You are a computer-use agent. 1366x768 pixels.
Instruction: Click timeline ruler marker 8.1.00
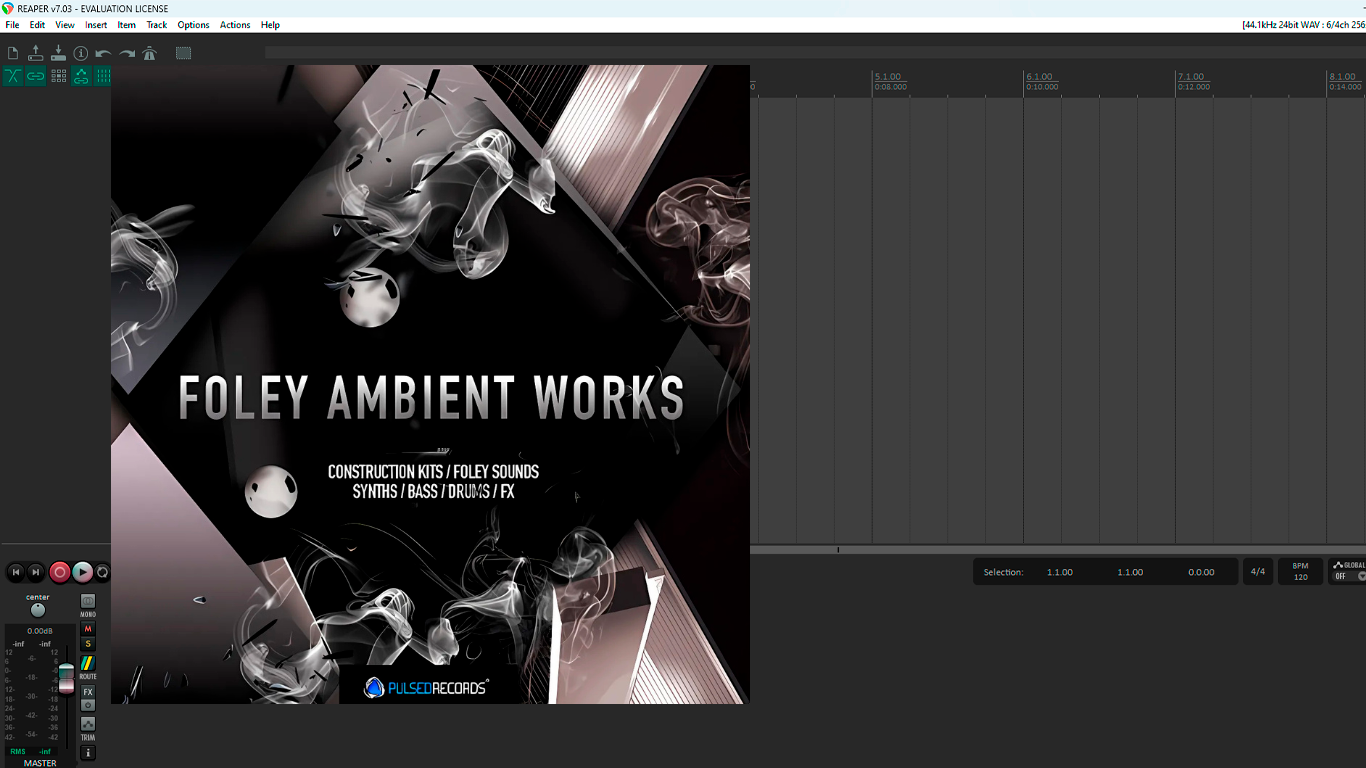click(1342, 77)
